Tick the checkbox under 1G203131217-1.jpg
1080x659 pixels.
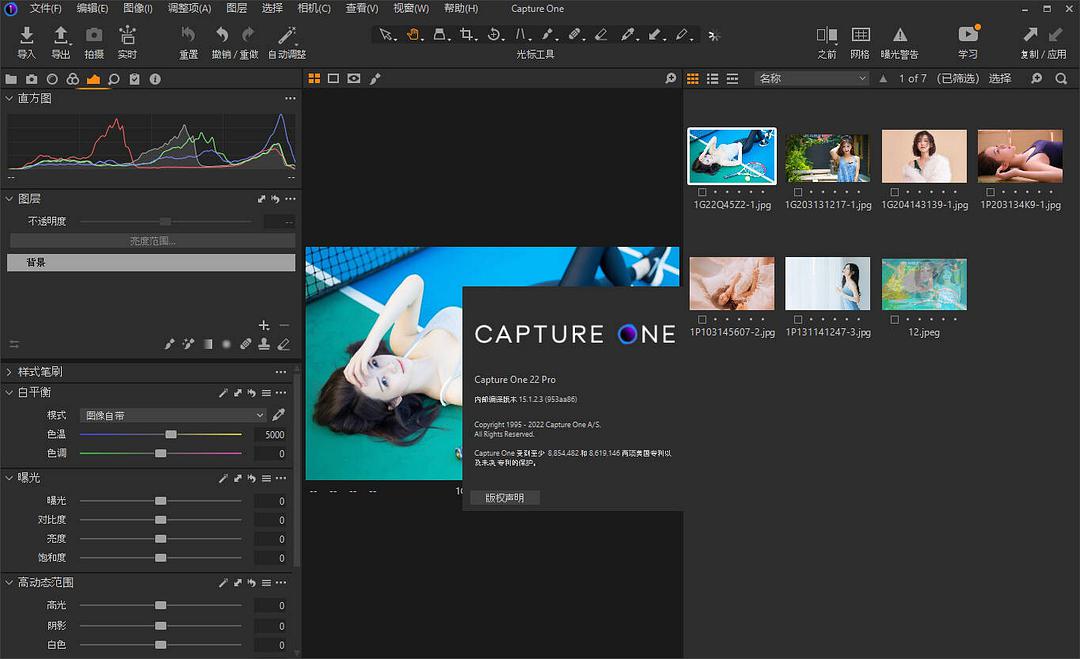(x=798, y=192)
